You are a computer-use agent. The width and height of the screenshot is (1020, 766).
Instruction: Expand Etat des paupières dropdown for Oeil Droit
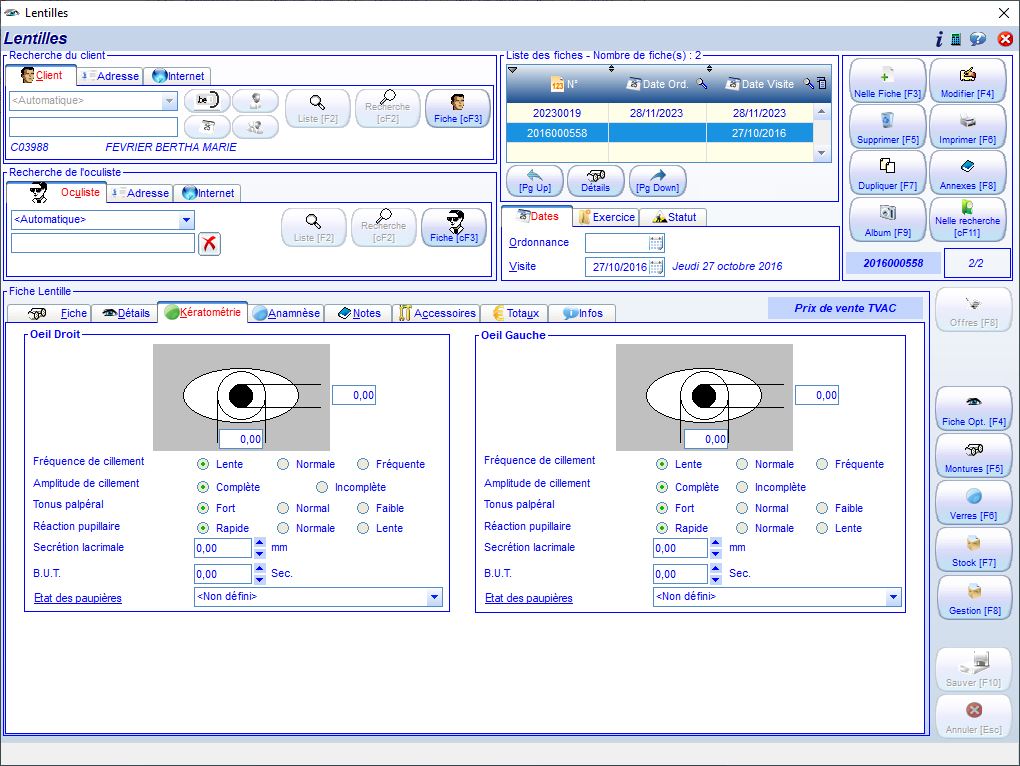(x=435, y=597)
